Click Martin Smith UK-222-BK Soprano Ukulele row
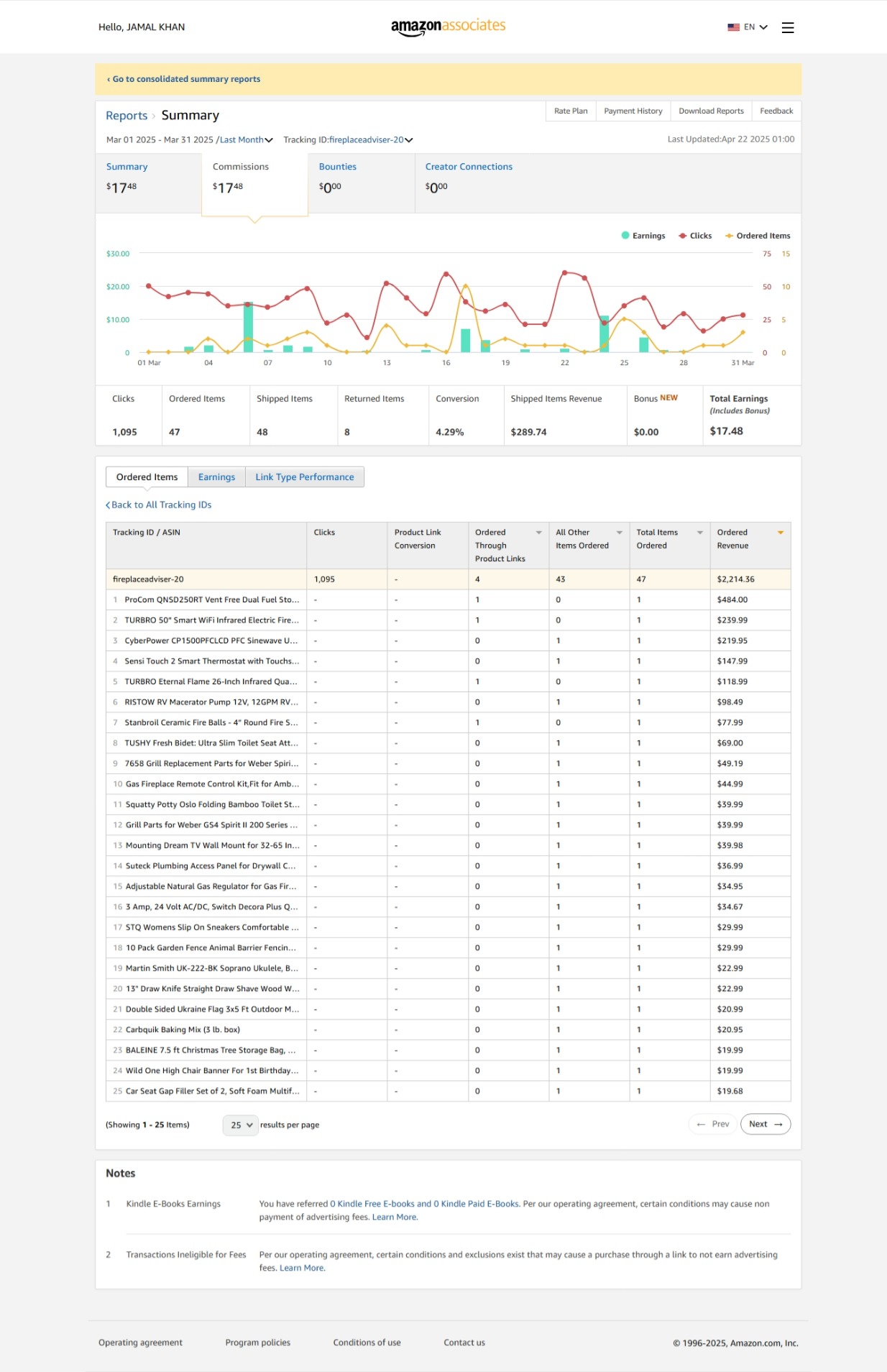The height and width of the screenshot is (1372, 887). [x=448, y=968]
